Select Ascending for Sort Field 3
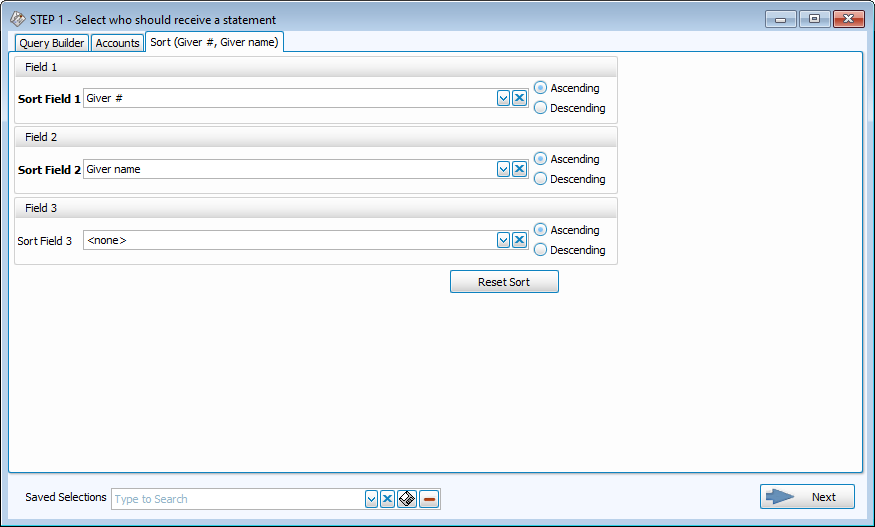This screenshot has height=527, width=875. point(541,230)
